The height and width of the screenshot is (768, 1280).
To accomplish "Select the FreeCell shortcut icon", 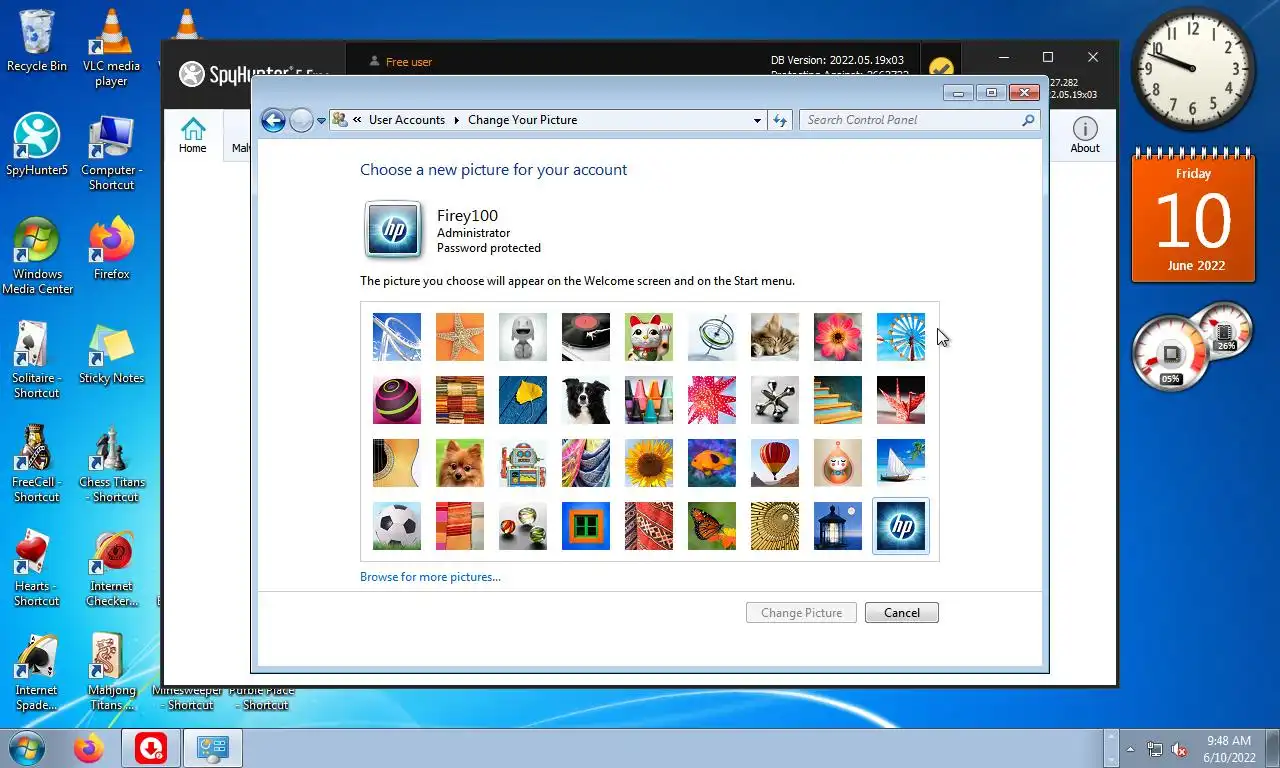I will click(37, 464).
